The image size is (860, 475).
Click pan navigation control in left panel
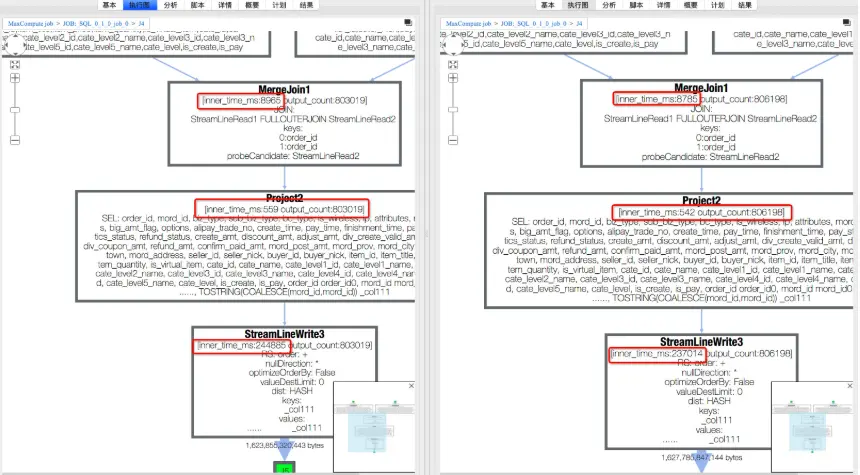(x=15, y=44)
